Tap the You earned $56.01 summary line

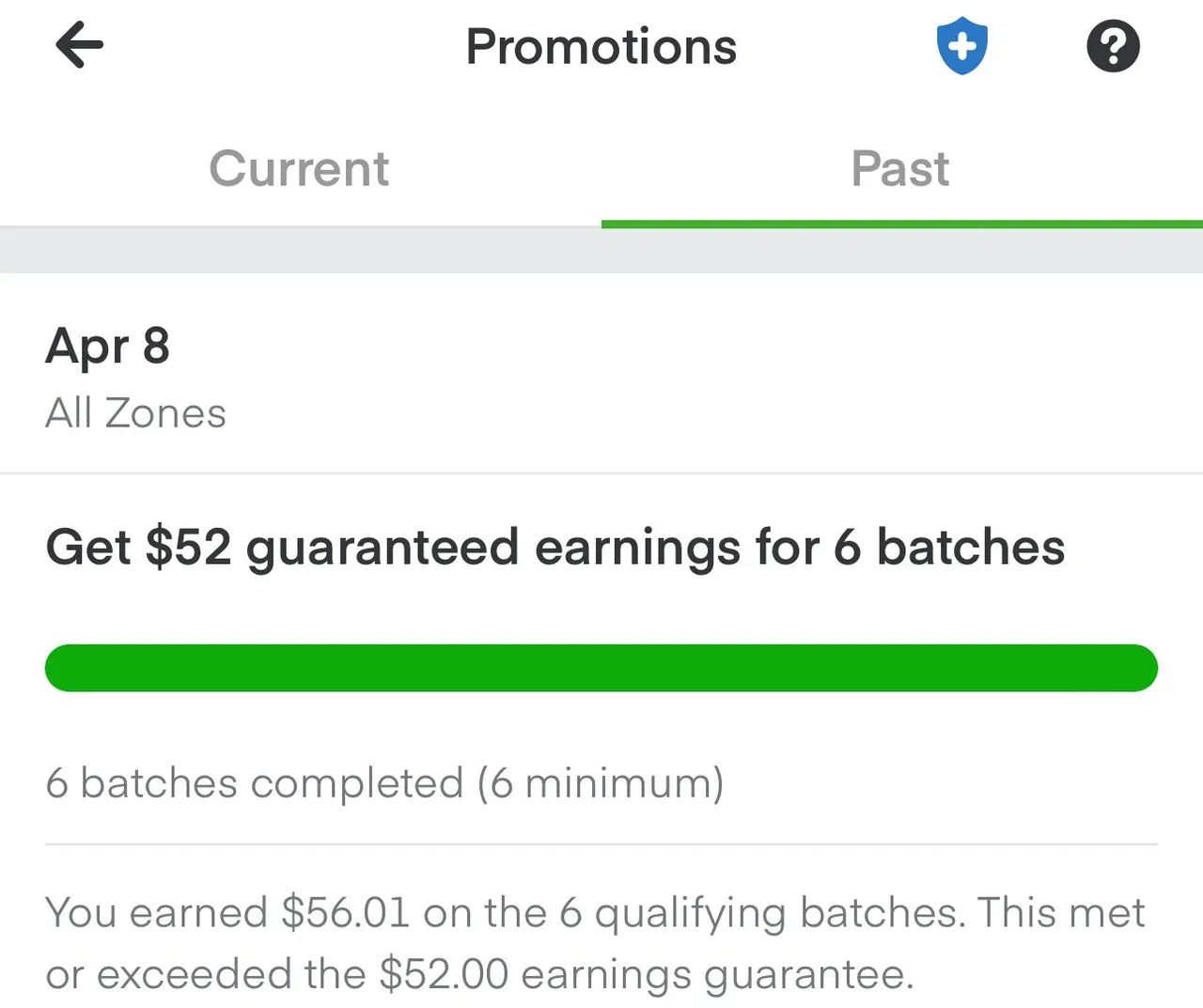596,913
